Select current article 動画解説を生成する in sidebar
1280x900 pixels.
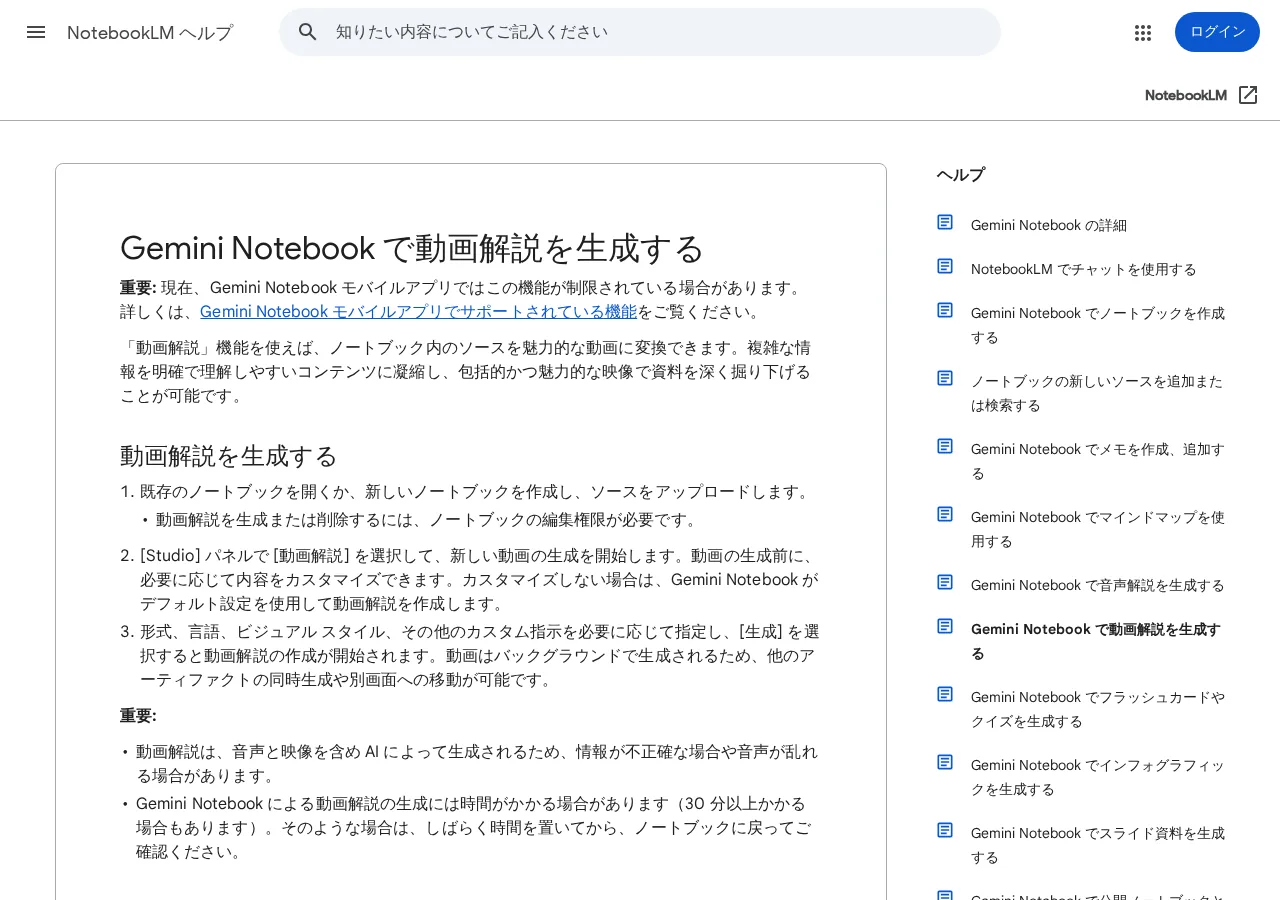click(x=1096, y=641)
